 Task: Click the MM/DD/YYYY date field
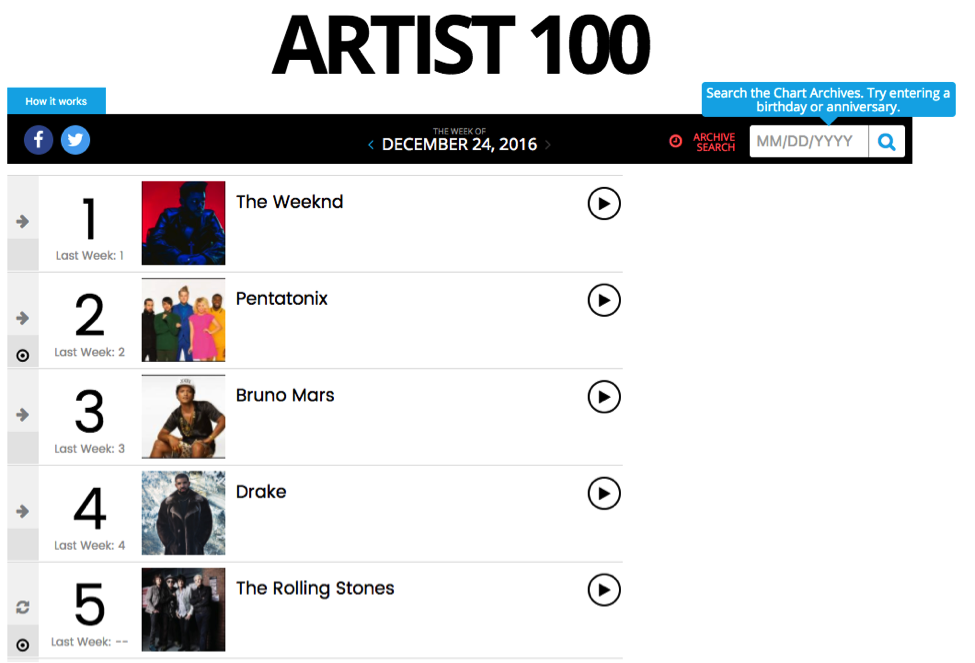pos(808,142)
